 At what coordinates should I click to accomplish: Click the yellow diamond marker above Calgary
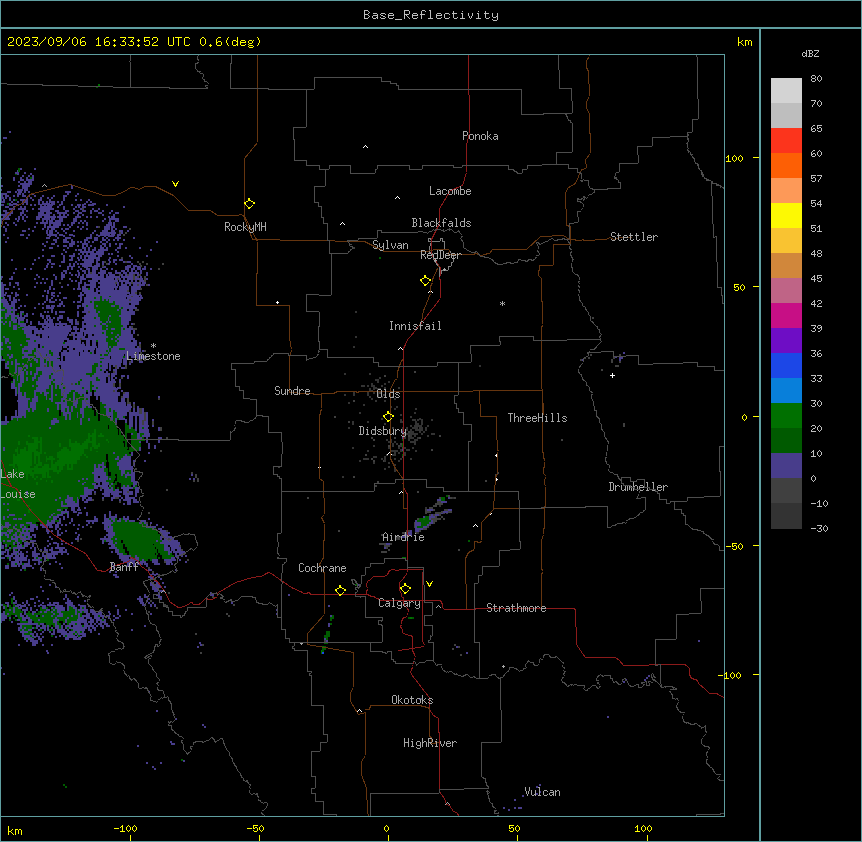405,589
